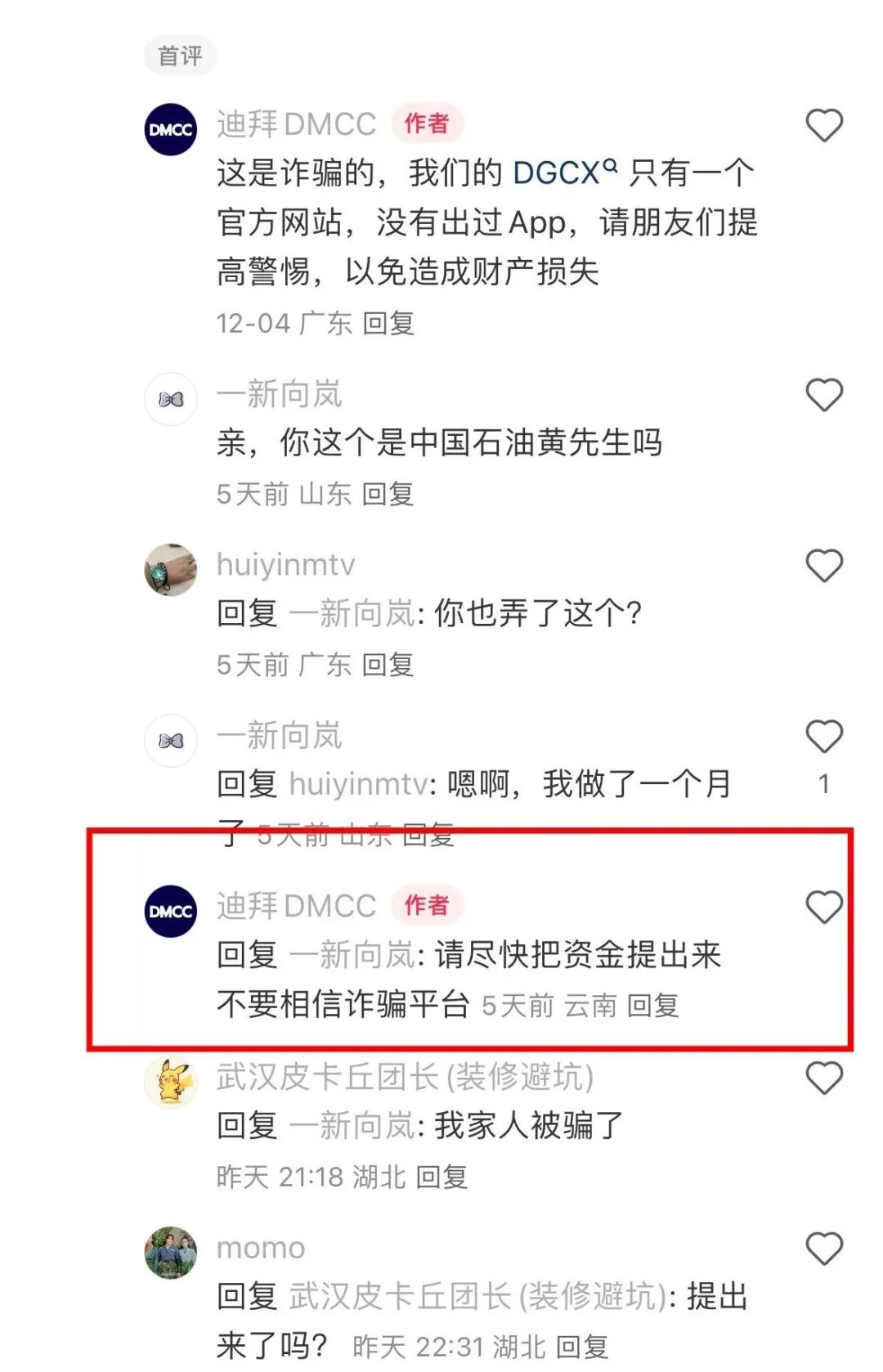Tap 回复 next to 昨天 22:31 湖北
The image size is (883, 1372).
coord(582,1347)
